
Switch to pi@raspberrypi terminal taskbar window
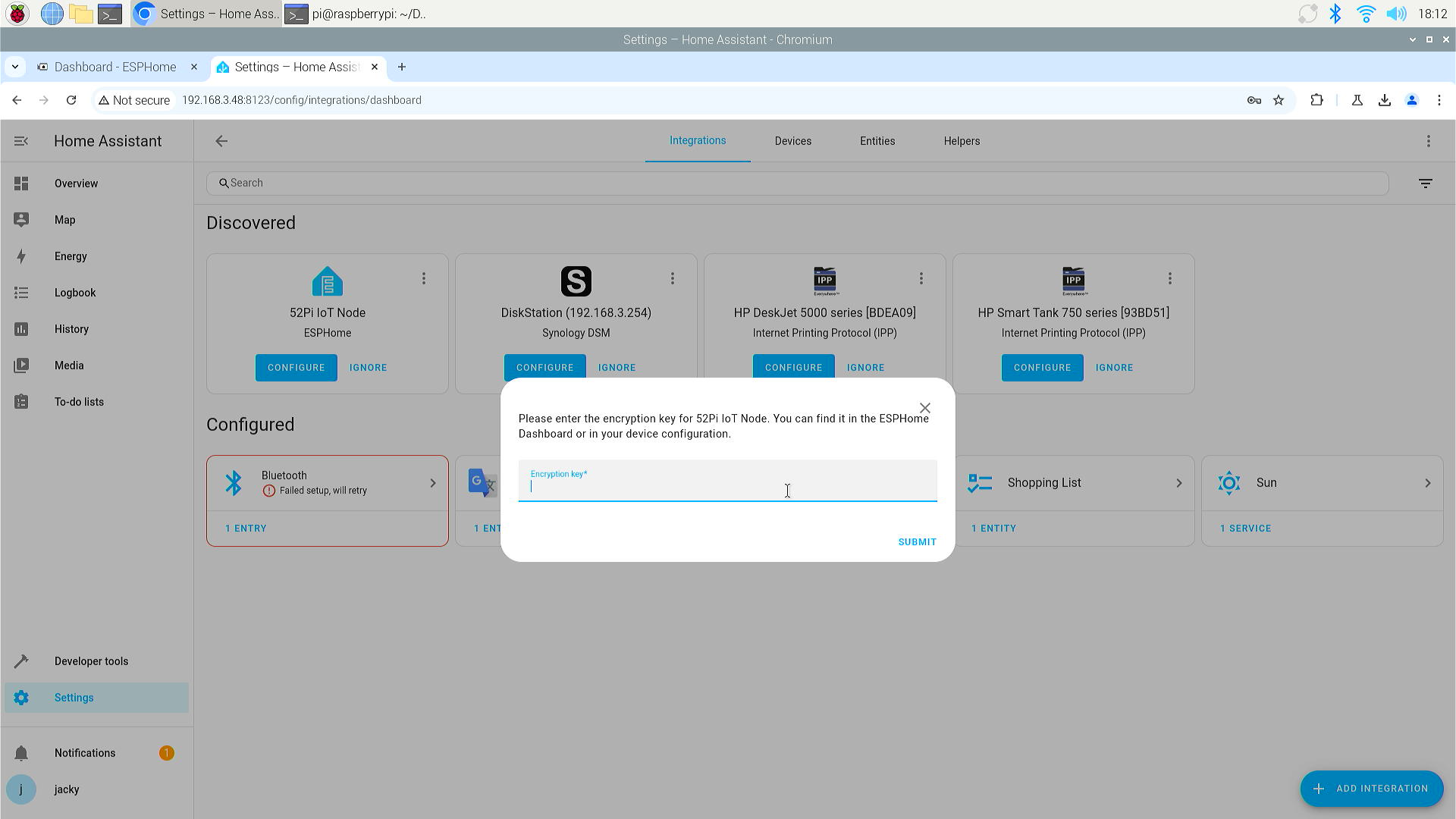356,14
